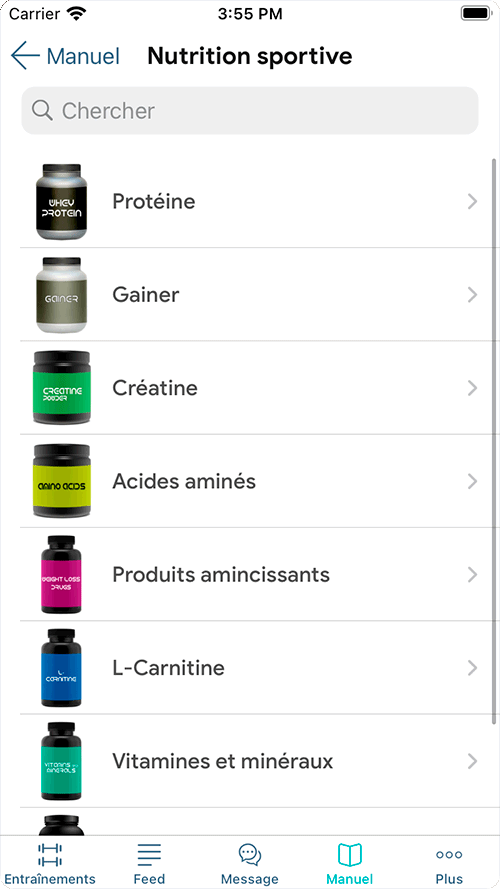The image size is (500, 889).
Task: Expand the Vitamines et minéraux chevron
Action: coord(472,761)
